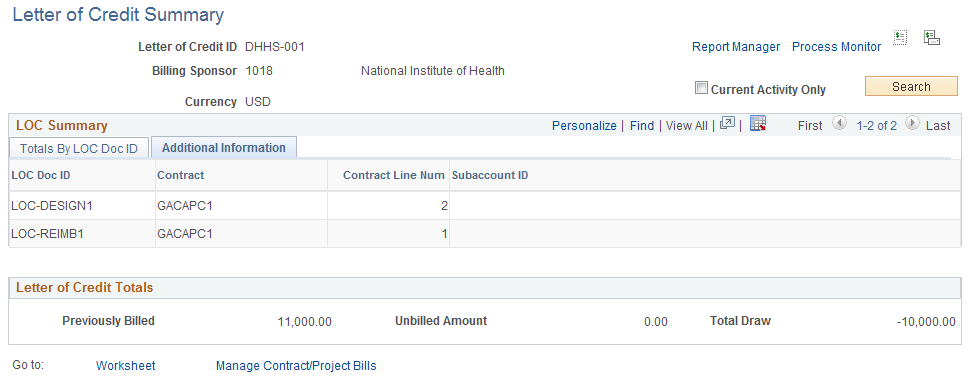970x378 pixels.
Task: Click the LOC Doc ID column header
Action: (x=41, y=175)
